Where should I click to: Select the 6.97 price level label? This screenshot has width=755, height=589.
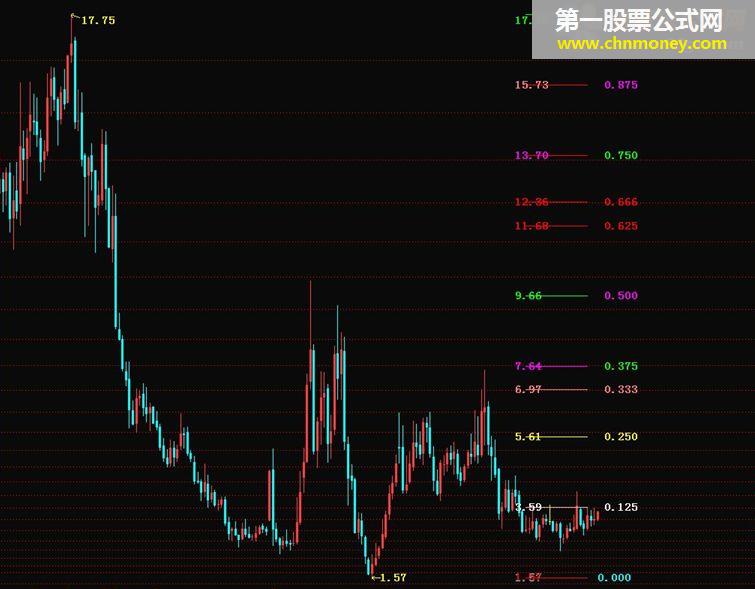(x=528, y=389)
